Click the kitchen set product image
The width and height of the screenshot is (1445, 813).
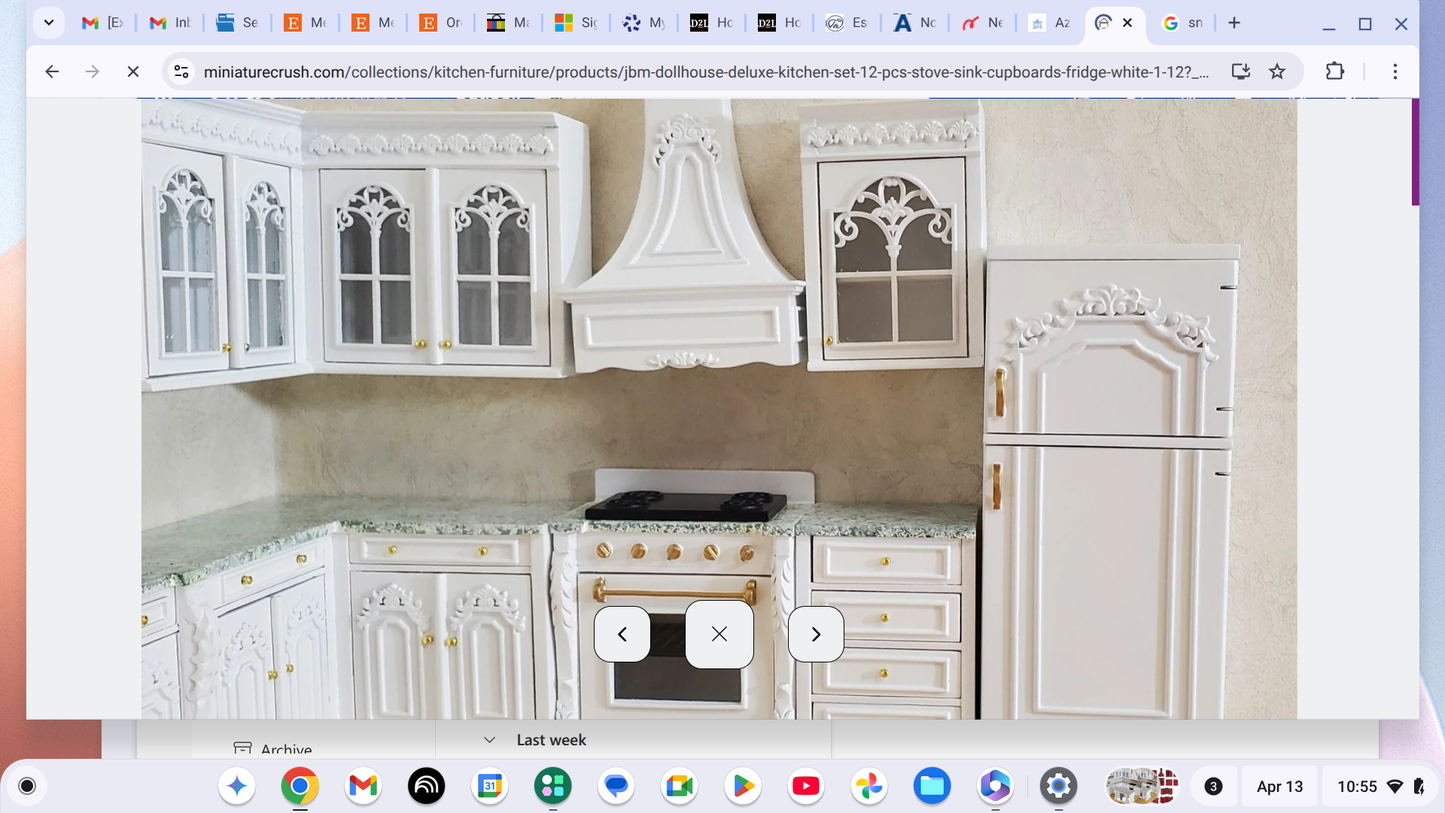coord(719,408)
